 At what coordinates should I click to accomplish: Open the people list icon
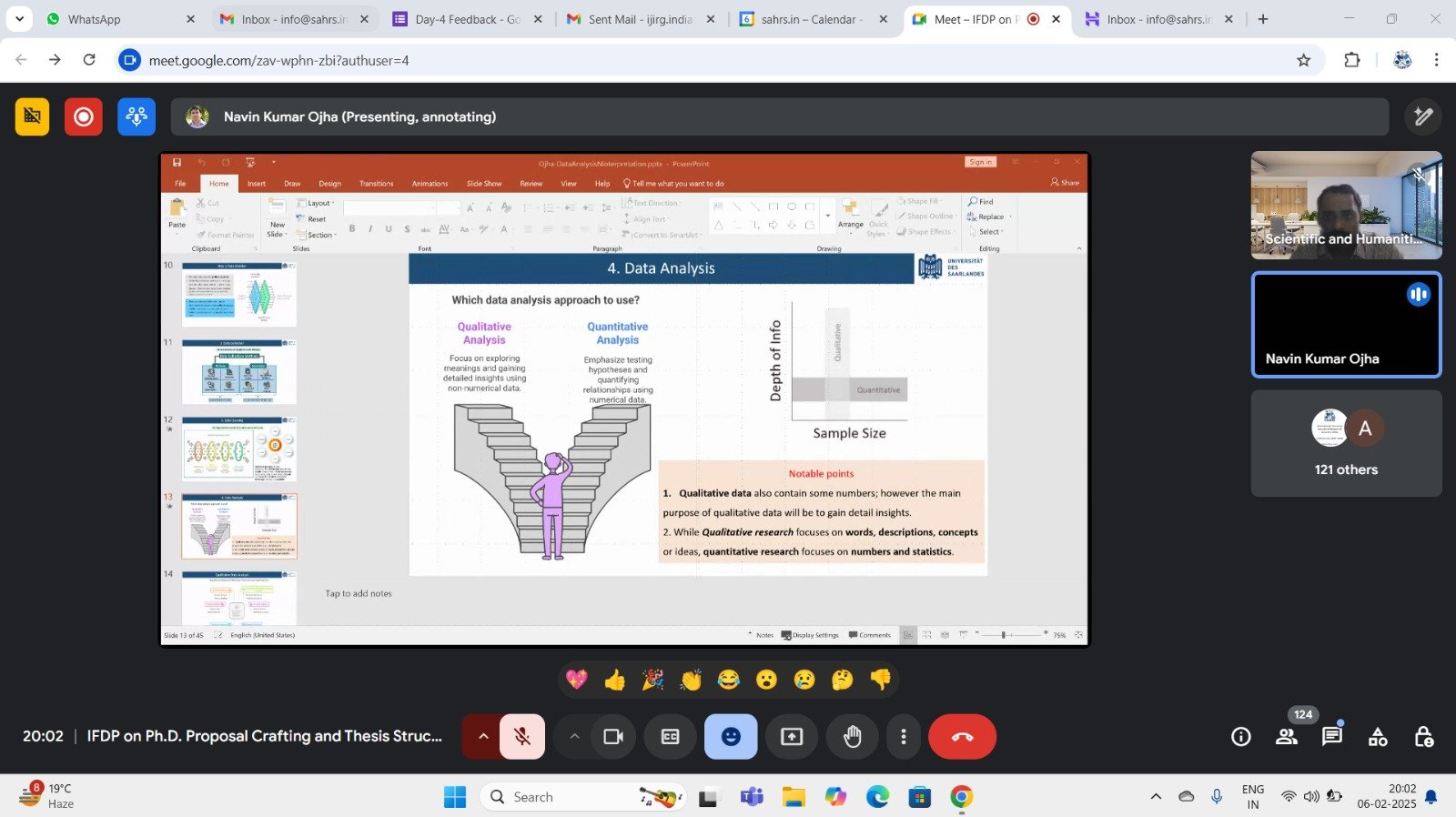1286,737
